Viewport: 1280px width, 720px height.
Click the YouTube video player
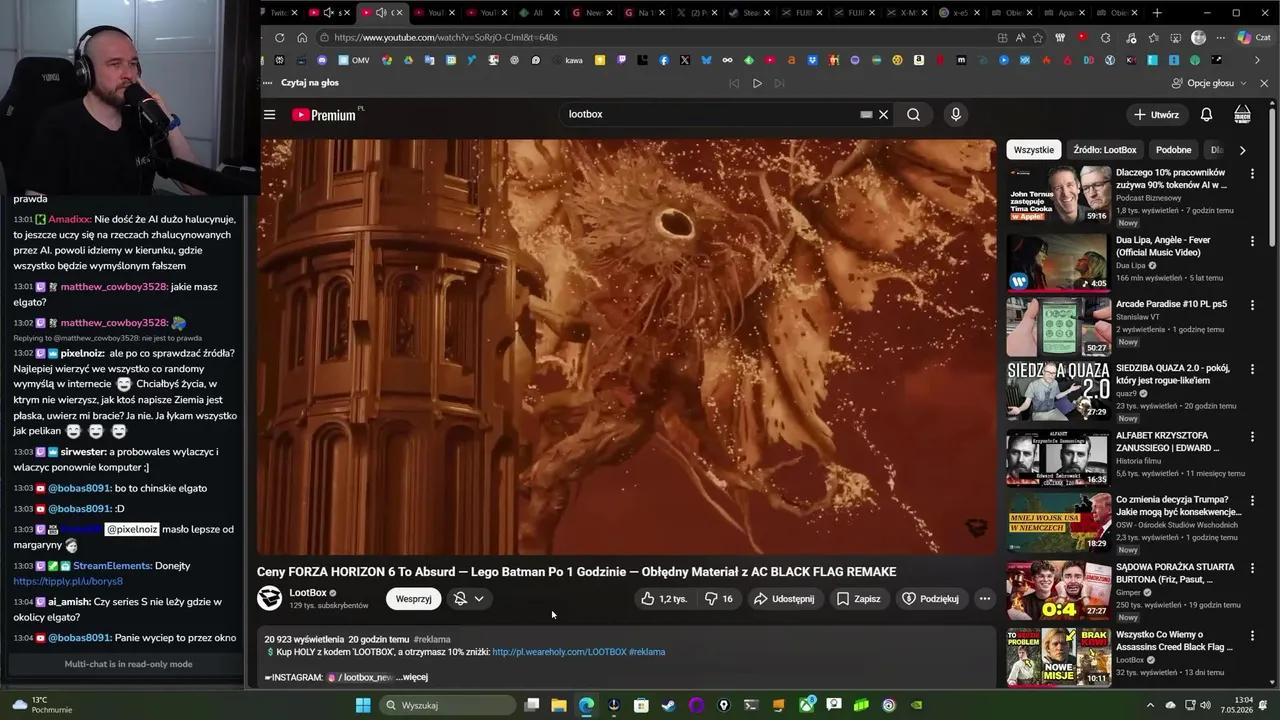627,345
